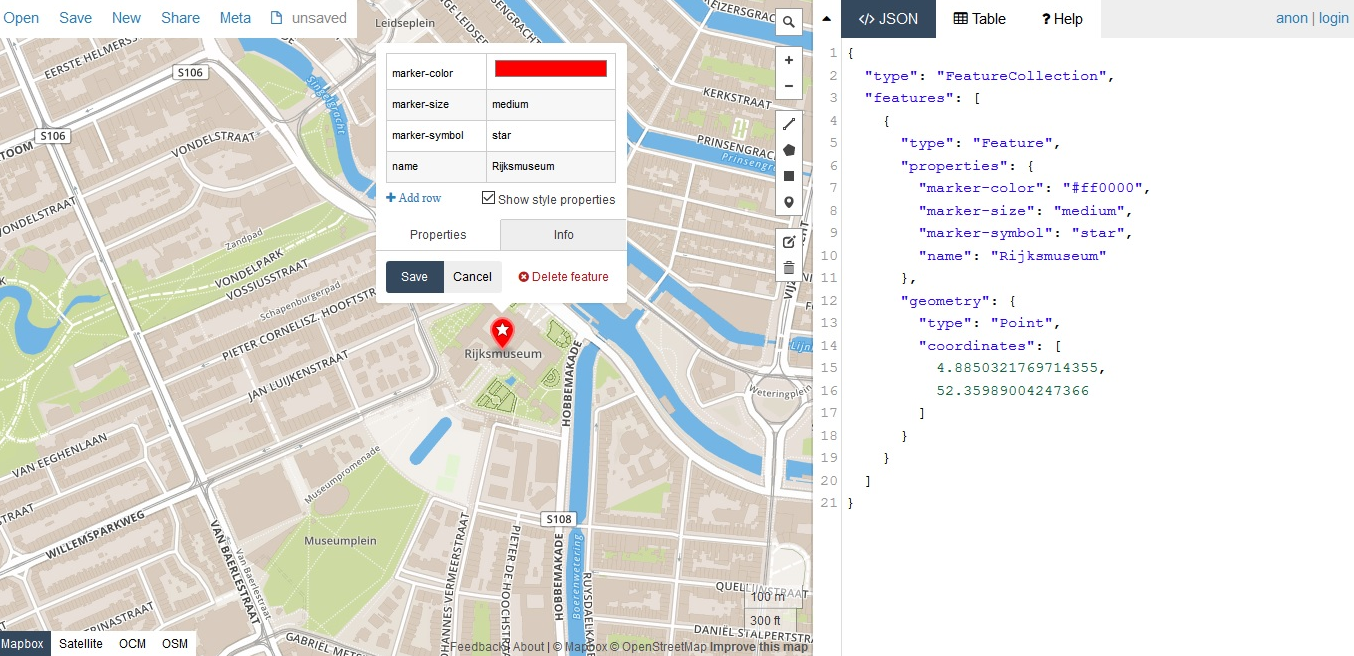
Task: Open the File Open menu
Action: pyautogui.click(x=20, y=18)
